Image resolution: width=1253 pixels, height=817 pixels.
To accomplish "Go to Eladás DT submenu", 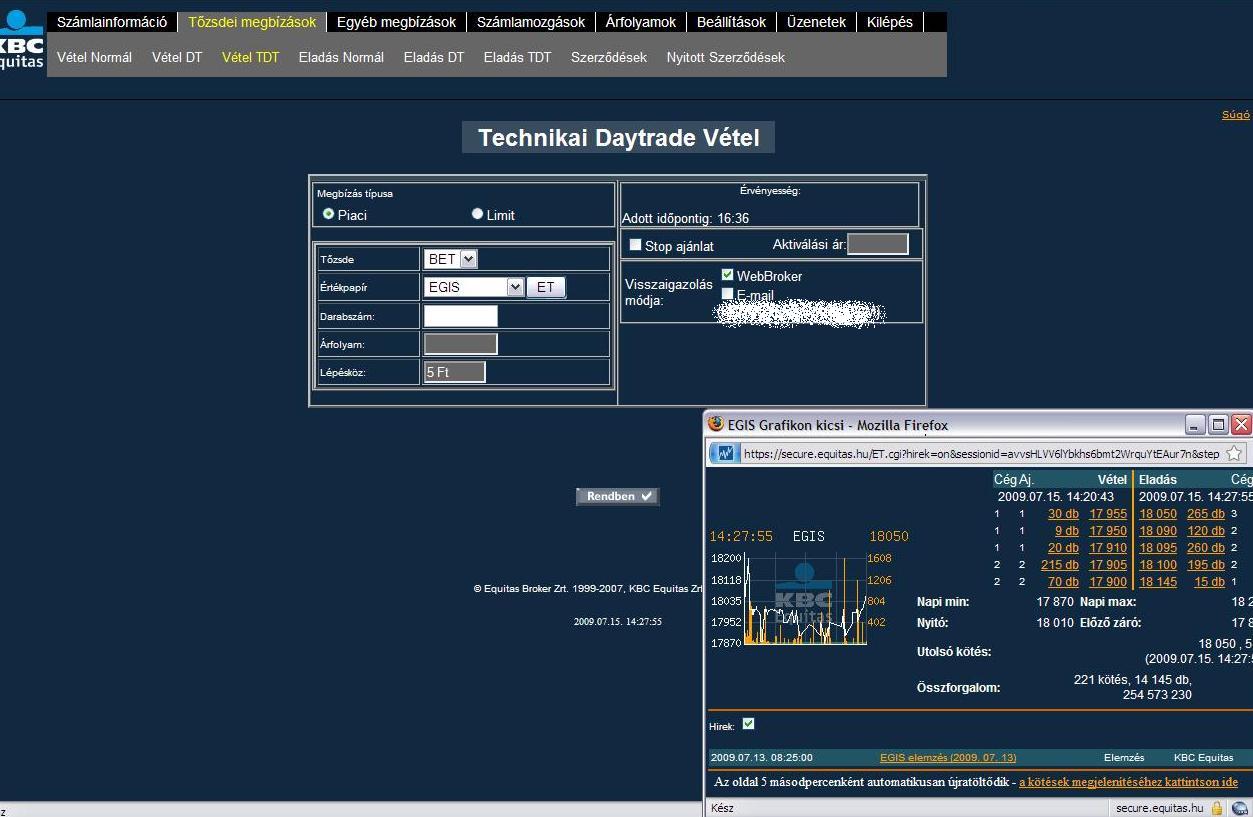I will click(x=434, y=57).
